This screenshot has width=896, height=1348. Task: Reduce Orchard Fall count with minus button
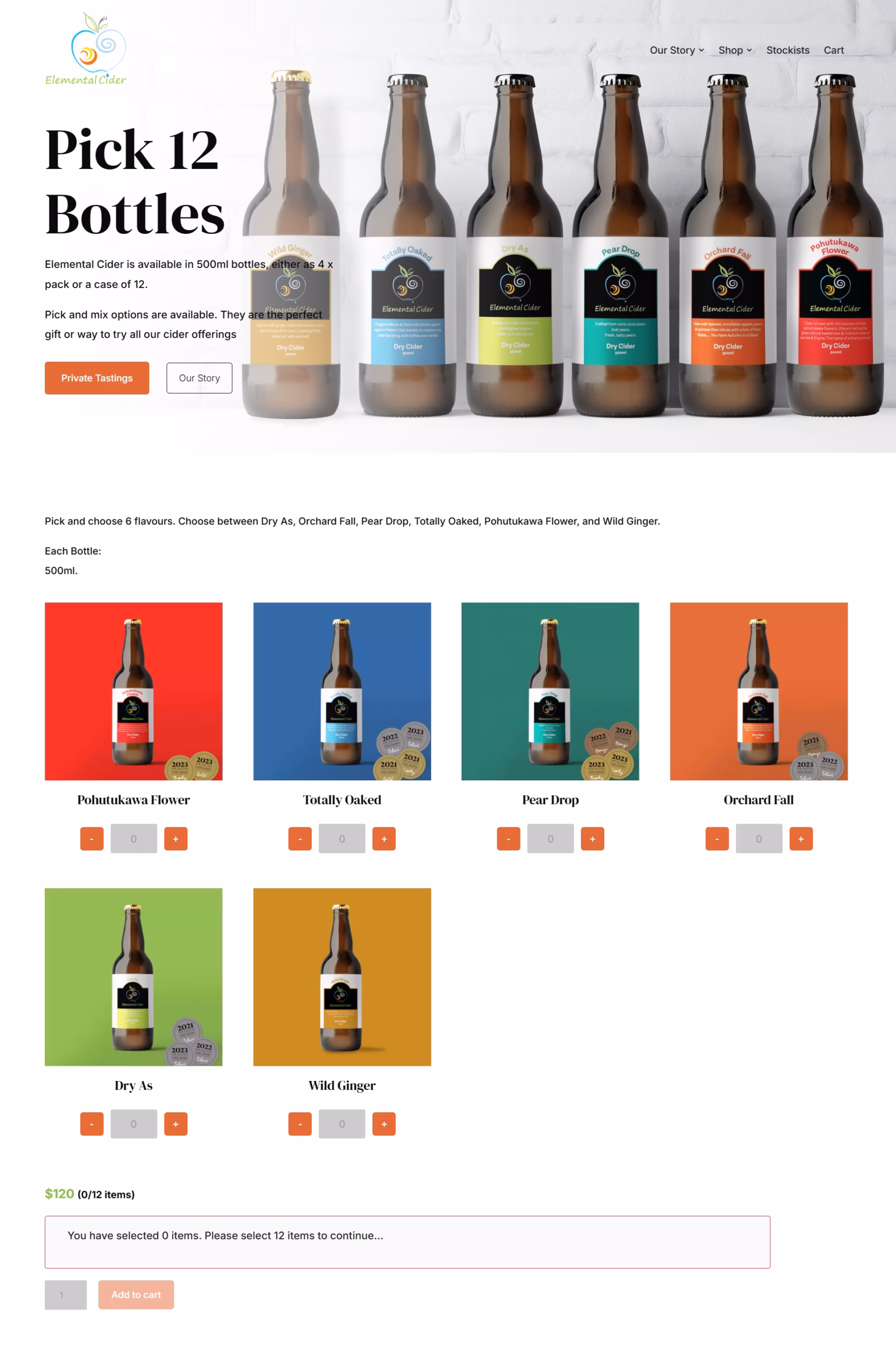[716, 838]
